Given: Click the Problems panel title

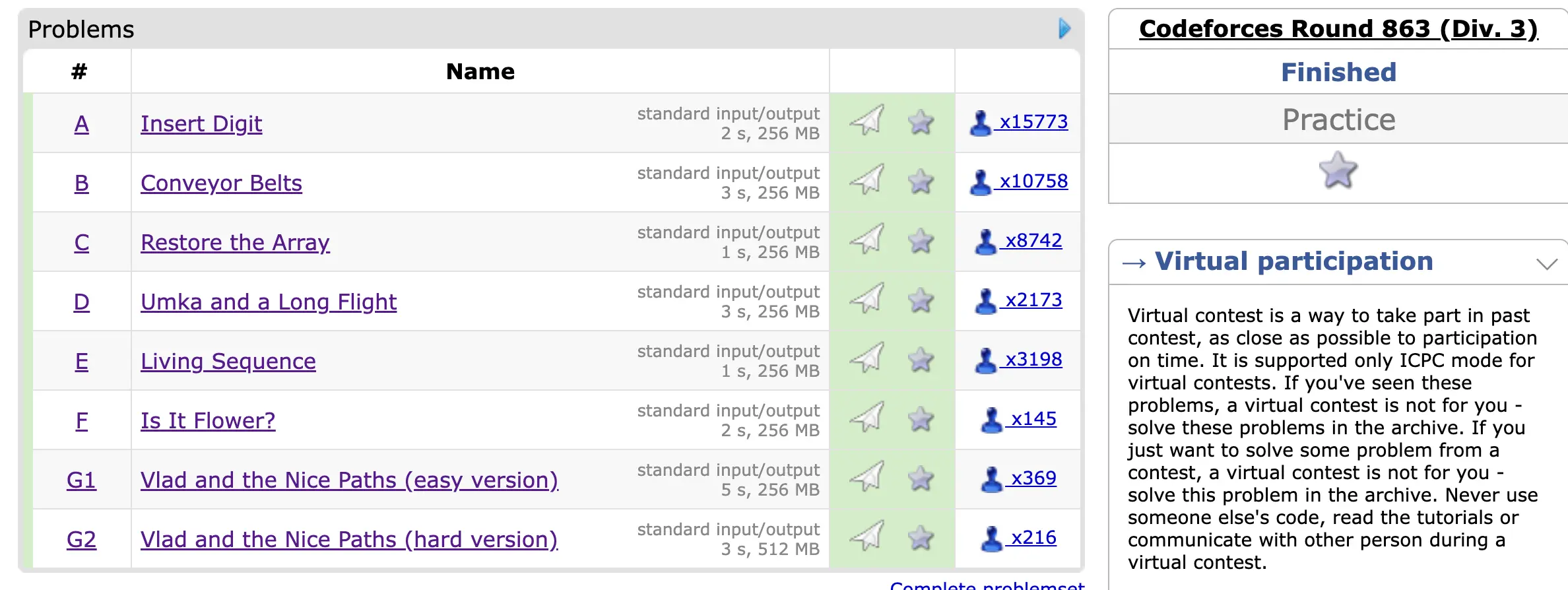Looking at the screenshot, I should coord(81,30).
